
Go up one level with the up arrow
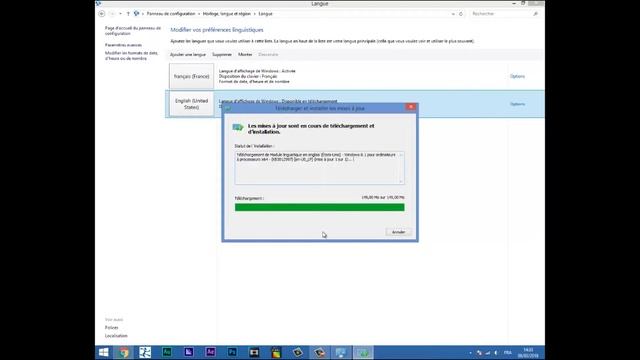click(x=128, y=14)
